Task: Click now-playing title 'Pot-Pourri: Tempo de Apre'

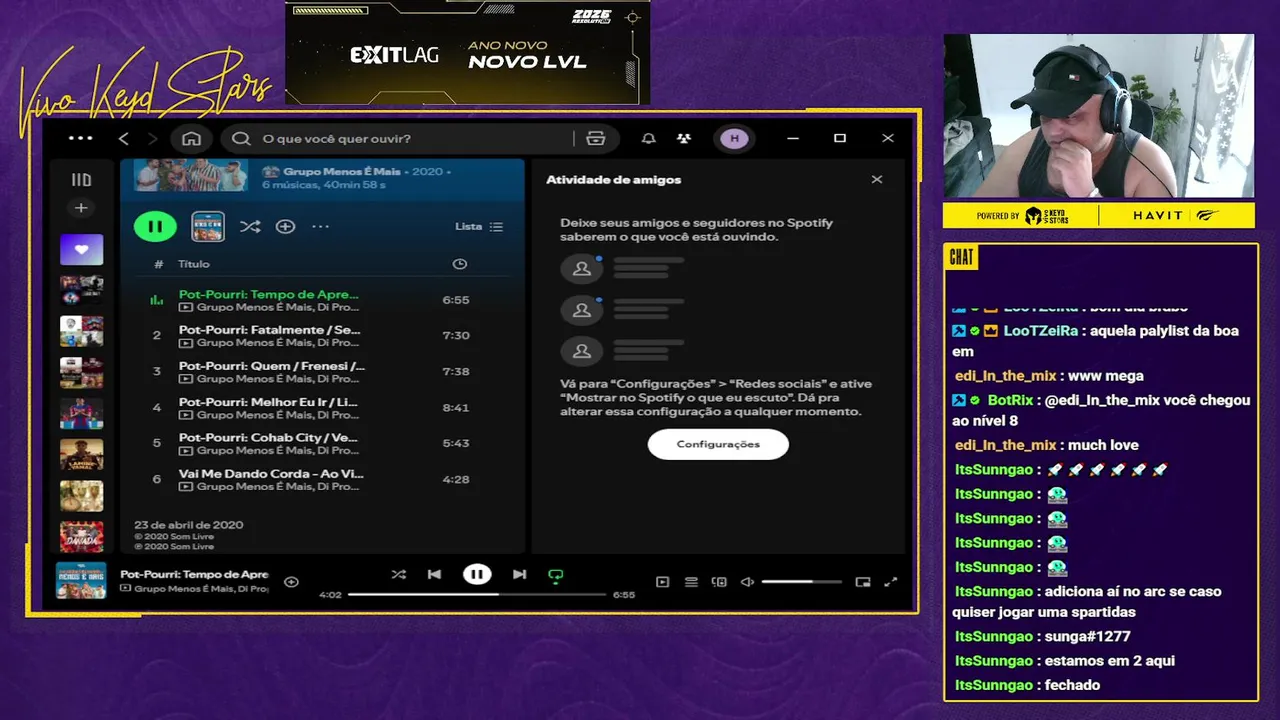Action: click(x=194, y=574)
